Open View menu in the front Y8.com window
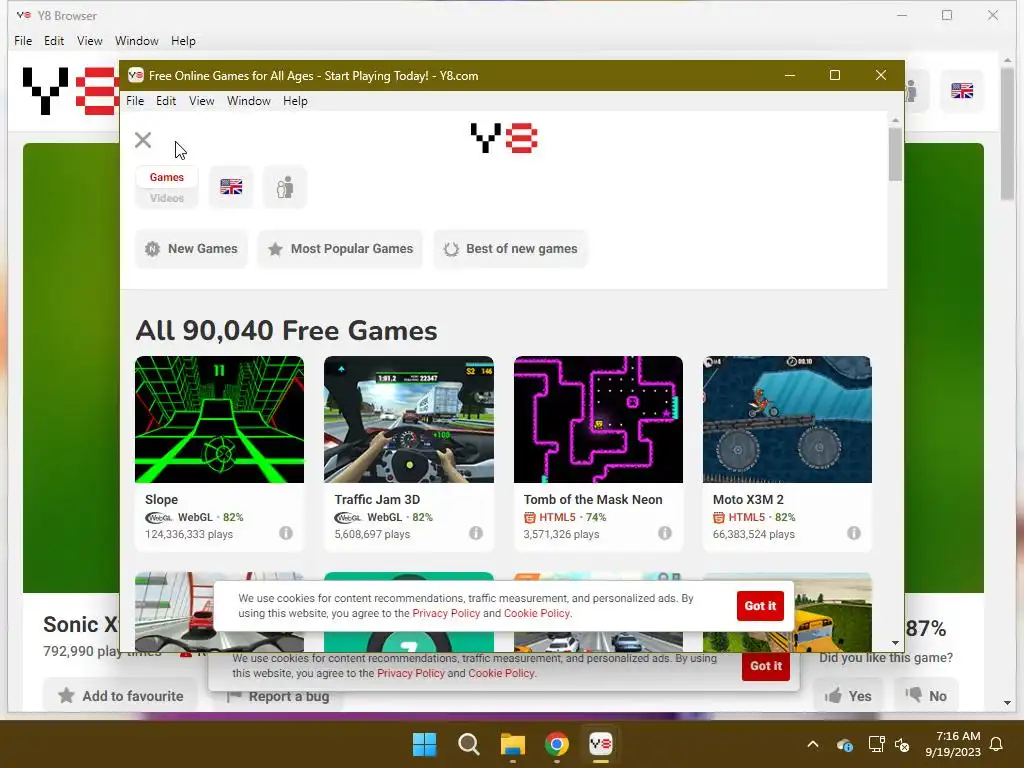This screenshot has height=768, width=1024. pyautogui.click(x=202, y=101)
